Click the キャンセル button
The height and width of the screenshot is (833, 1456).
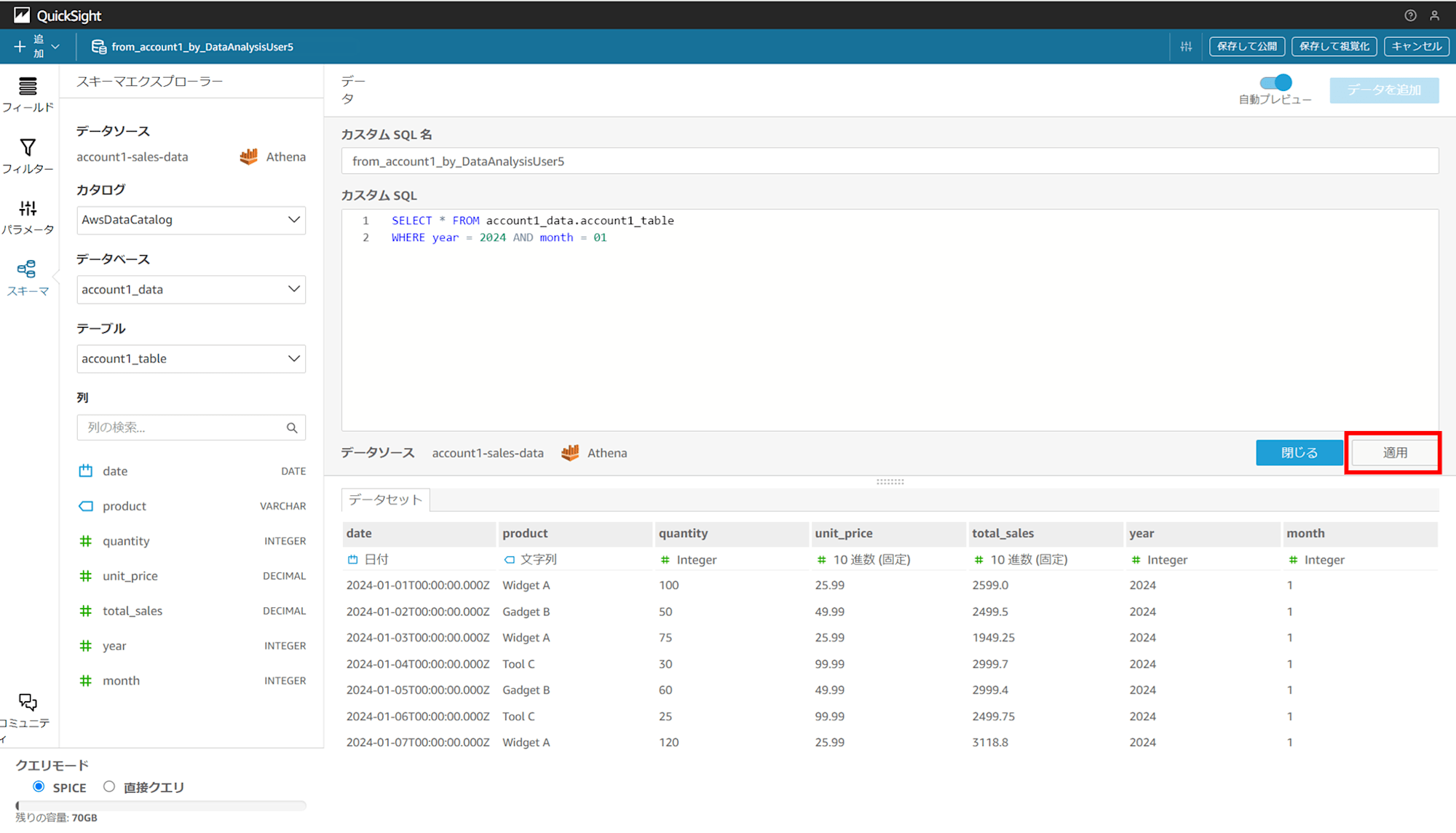tap(1416, 47)
